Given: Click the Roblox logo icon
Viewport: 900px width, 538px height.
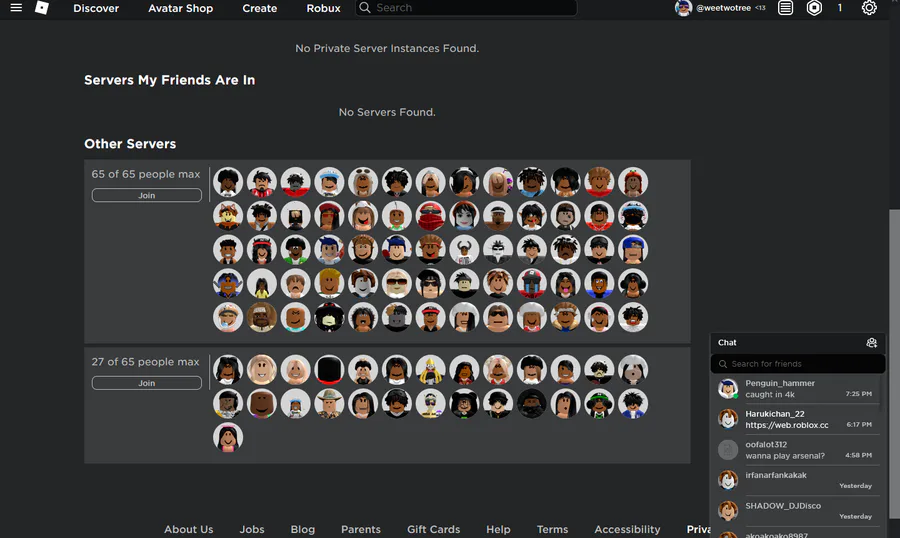Looking at the screenshot, I should 42,7.
